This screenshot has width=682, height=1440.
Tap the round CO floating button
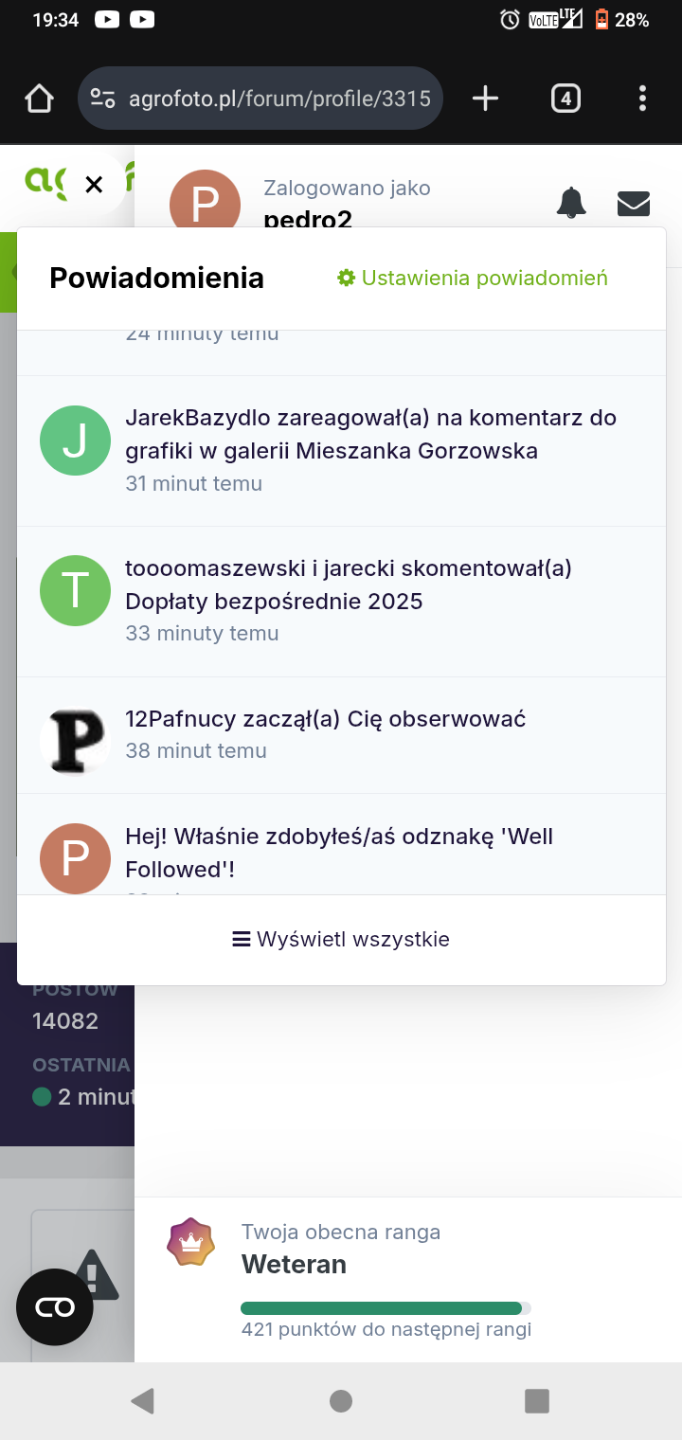coord(54,1307)
